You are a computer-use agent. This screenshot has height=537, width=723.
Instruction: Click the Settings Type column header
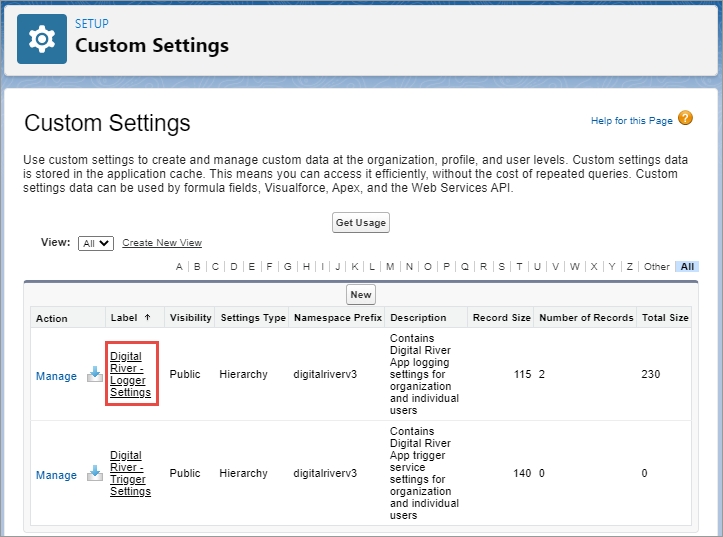(x=252, y=318)
